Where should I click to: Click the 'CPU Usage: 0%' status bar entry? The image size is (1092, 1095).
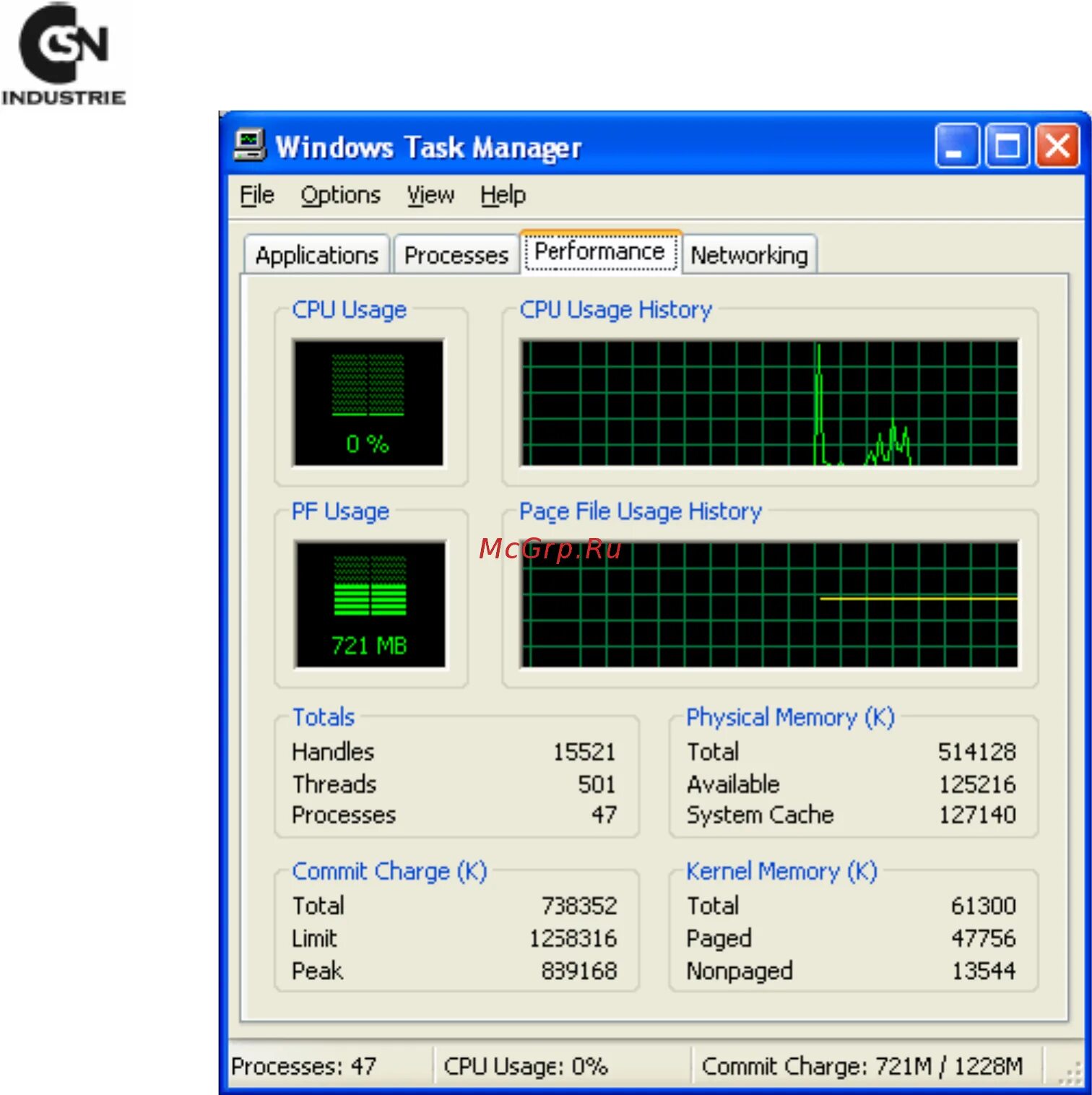[x=526, y=1066]
